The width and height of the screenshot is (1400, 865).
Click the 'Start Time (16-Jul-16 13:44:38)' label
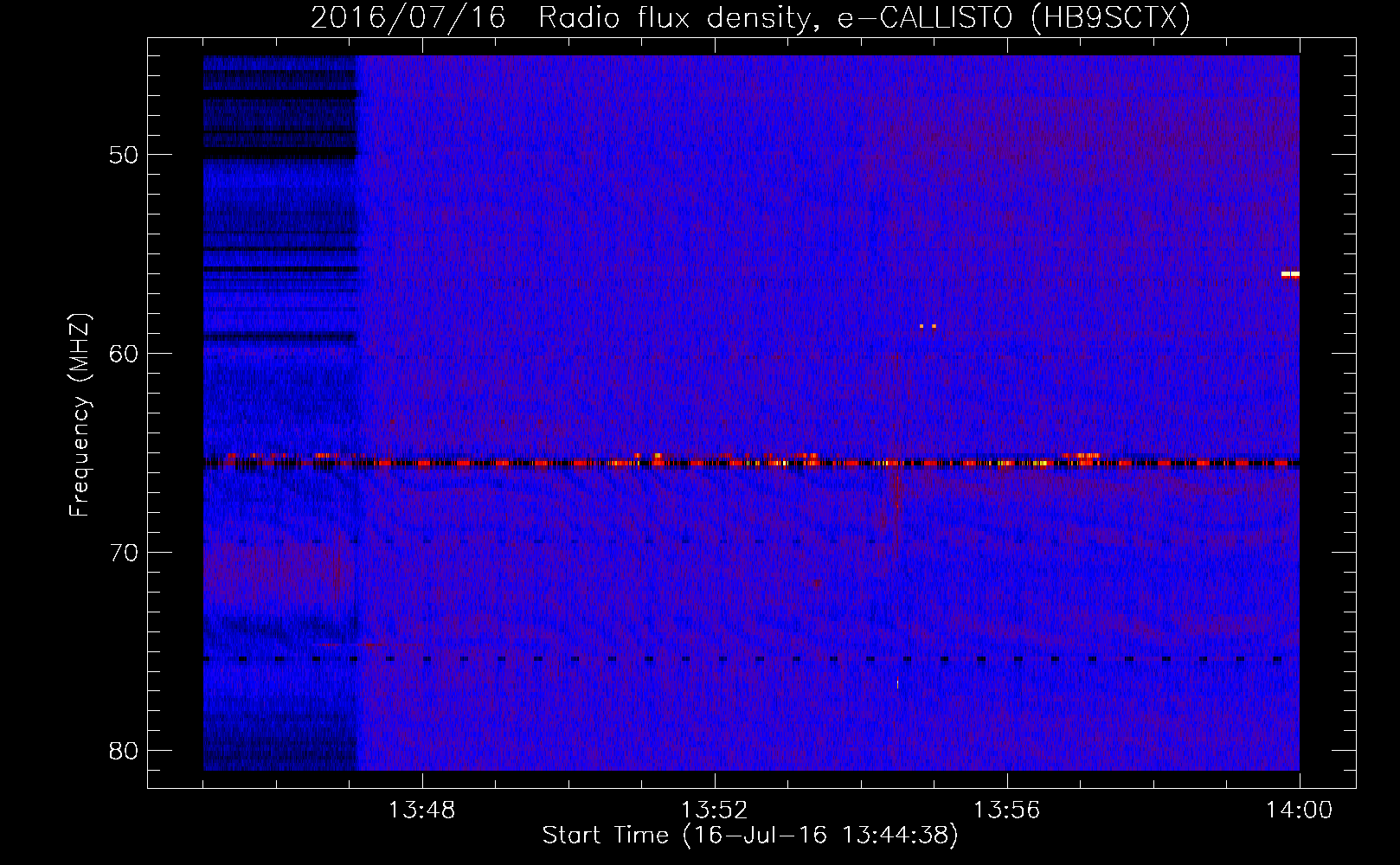pos(750,836)
